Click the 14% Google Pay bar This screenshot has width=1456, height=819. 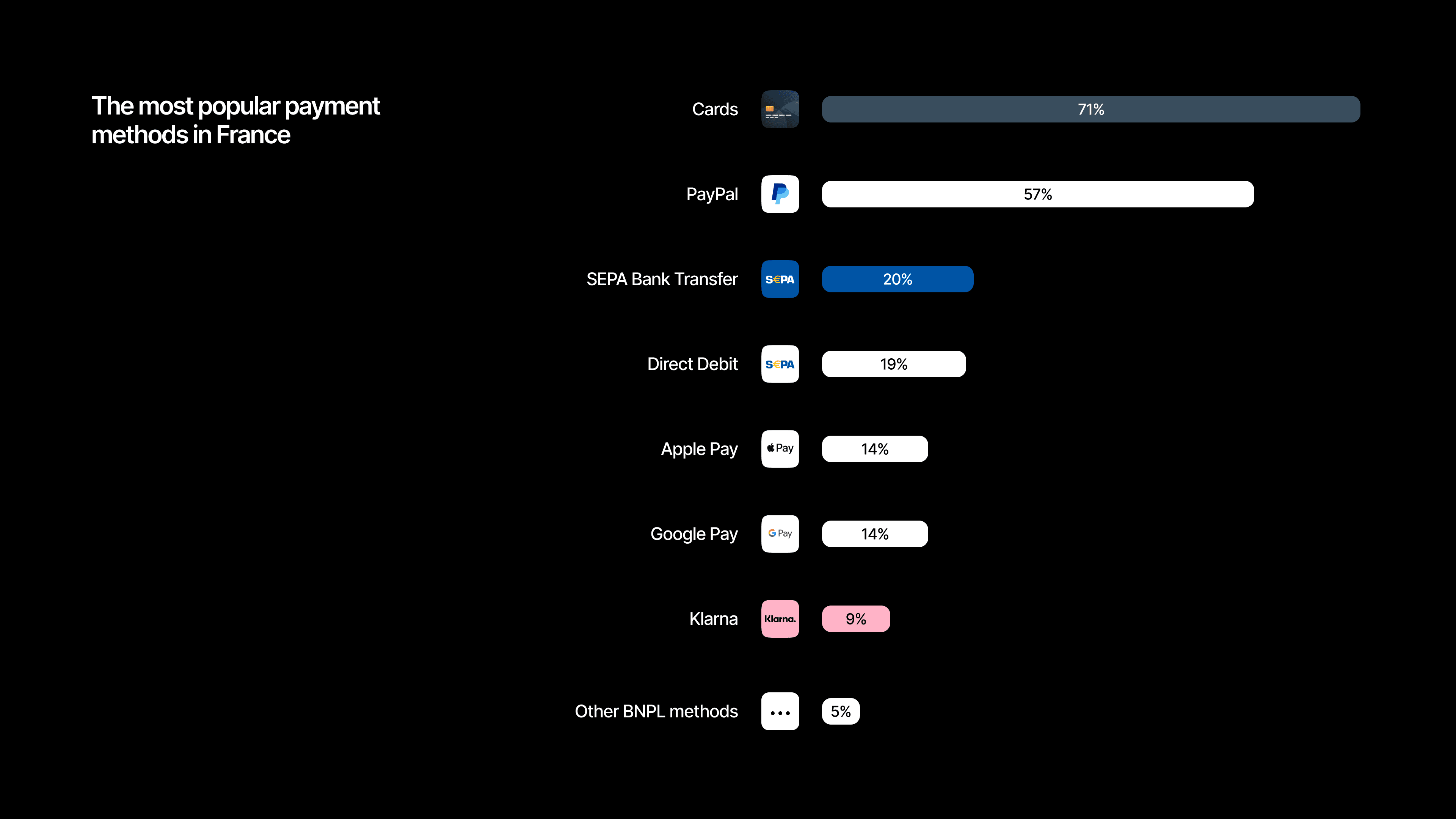click(875, 533)
